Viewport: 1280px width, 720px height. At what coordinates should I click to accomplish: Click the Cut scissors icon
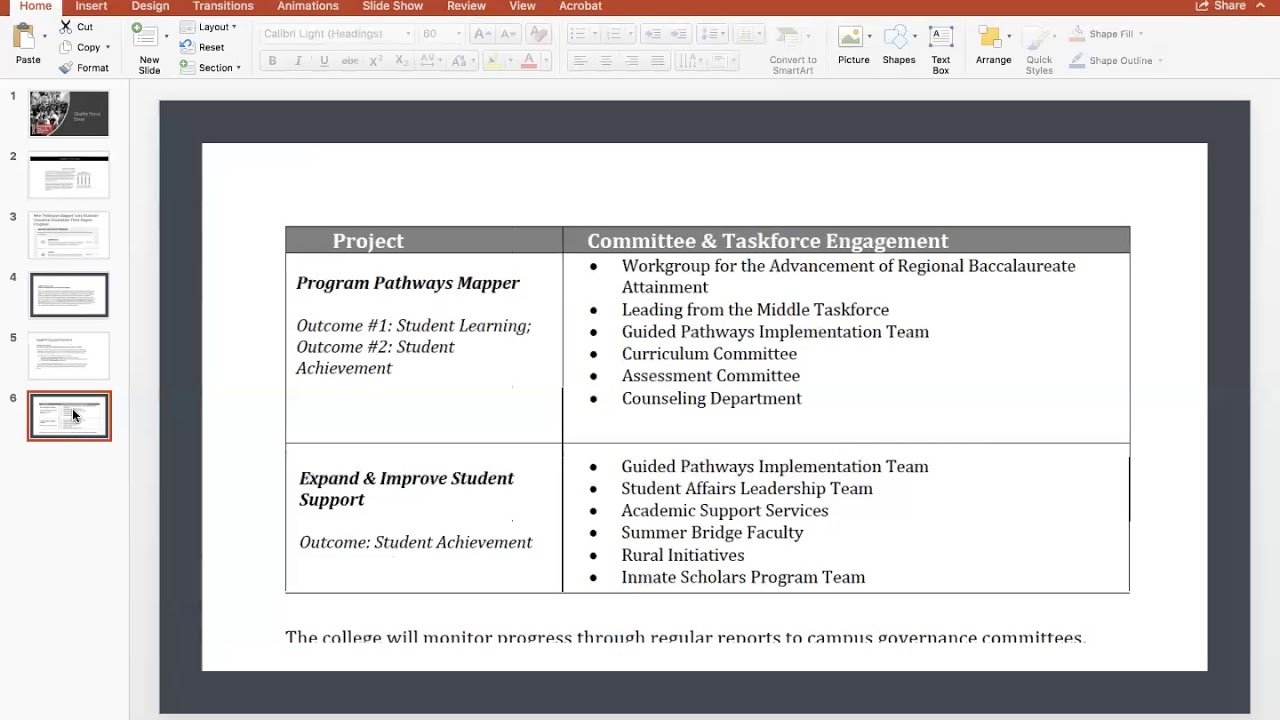pyautogui.click(x=66, y=27)
